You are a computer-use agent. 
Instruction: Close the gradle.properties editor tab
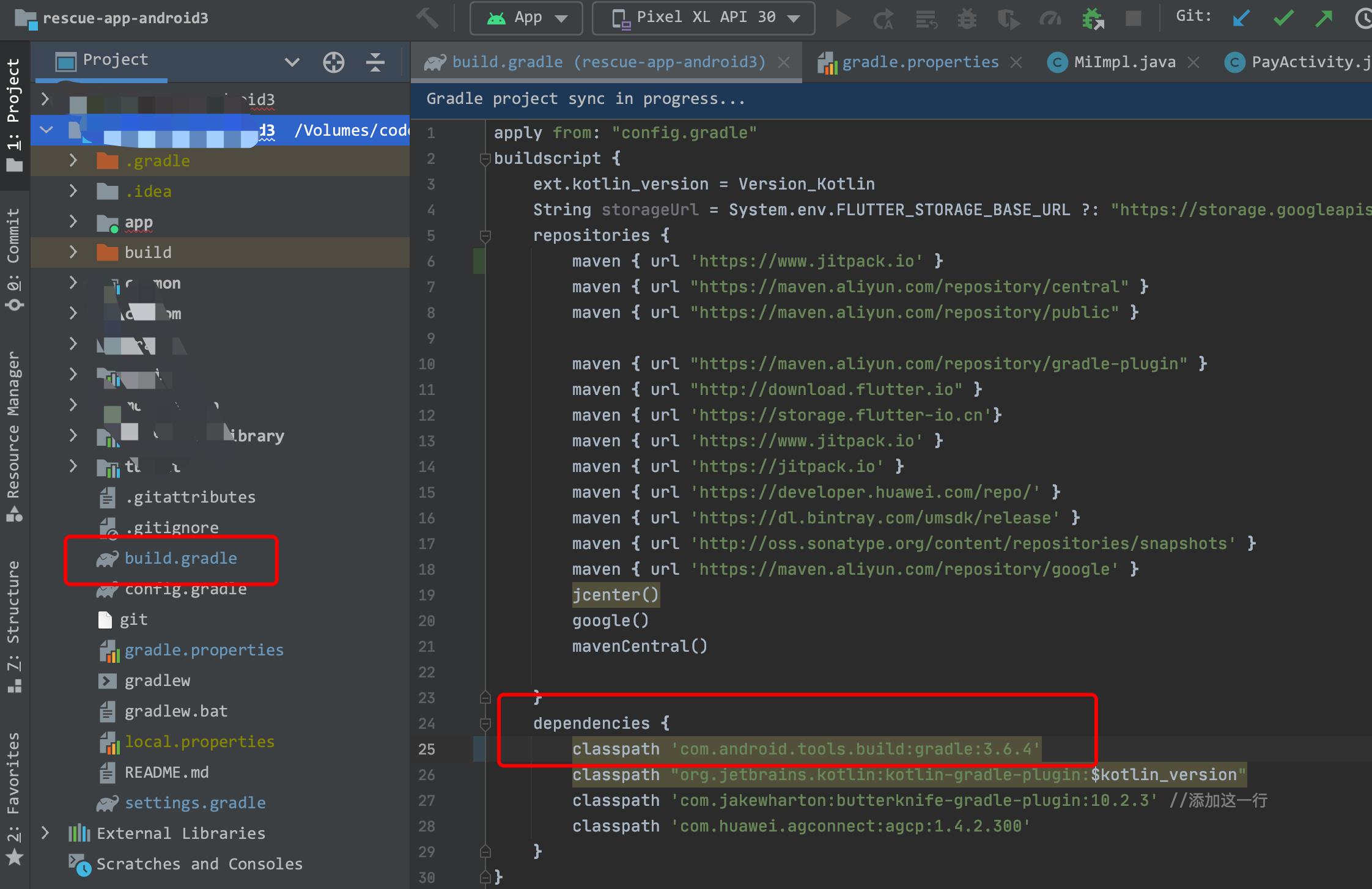pyautogui.click(x=1016, y=62)
